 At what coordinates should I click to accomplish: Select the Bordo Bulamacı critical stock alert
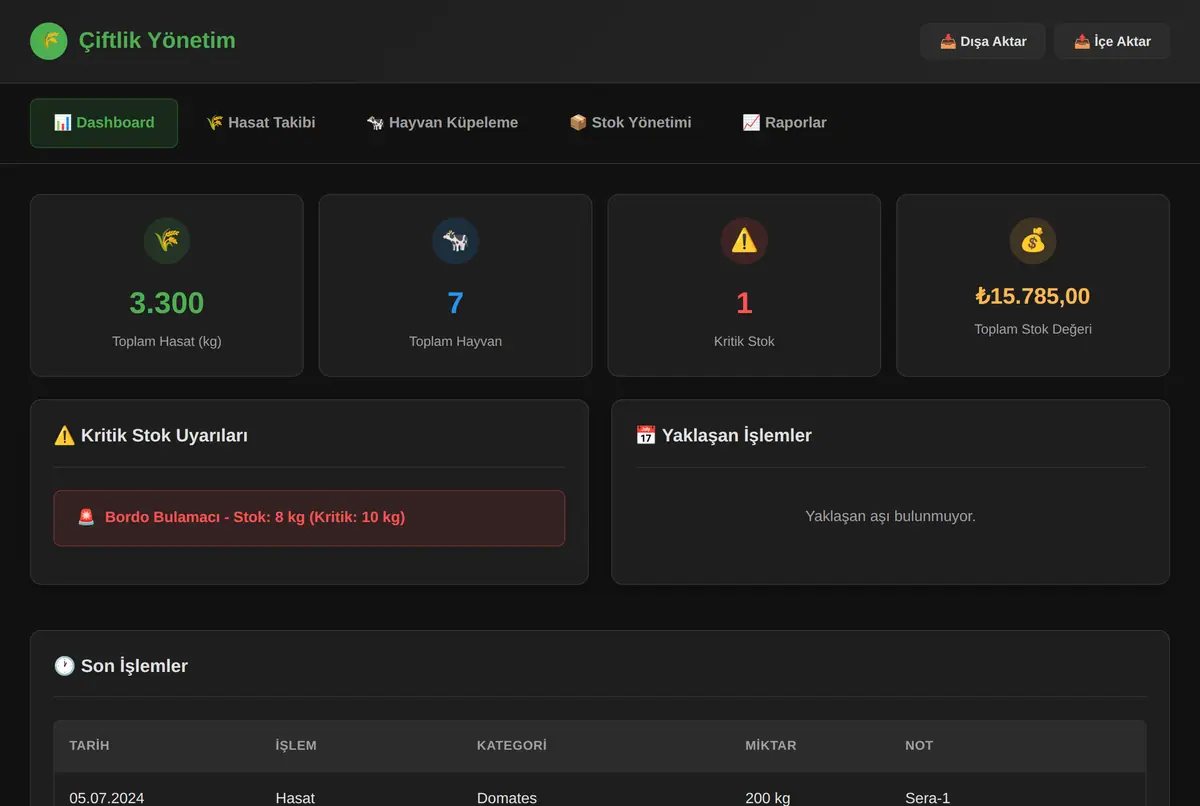coord(309,518)
